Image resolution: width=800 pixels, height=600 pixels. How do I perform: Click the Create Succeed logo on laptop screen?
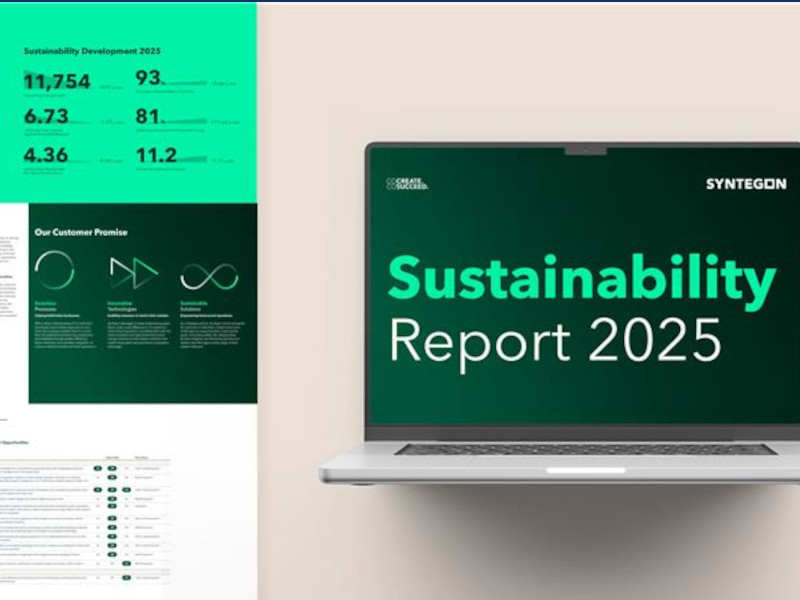point(407,184)
